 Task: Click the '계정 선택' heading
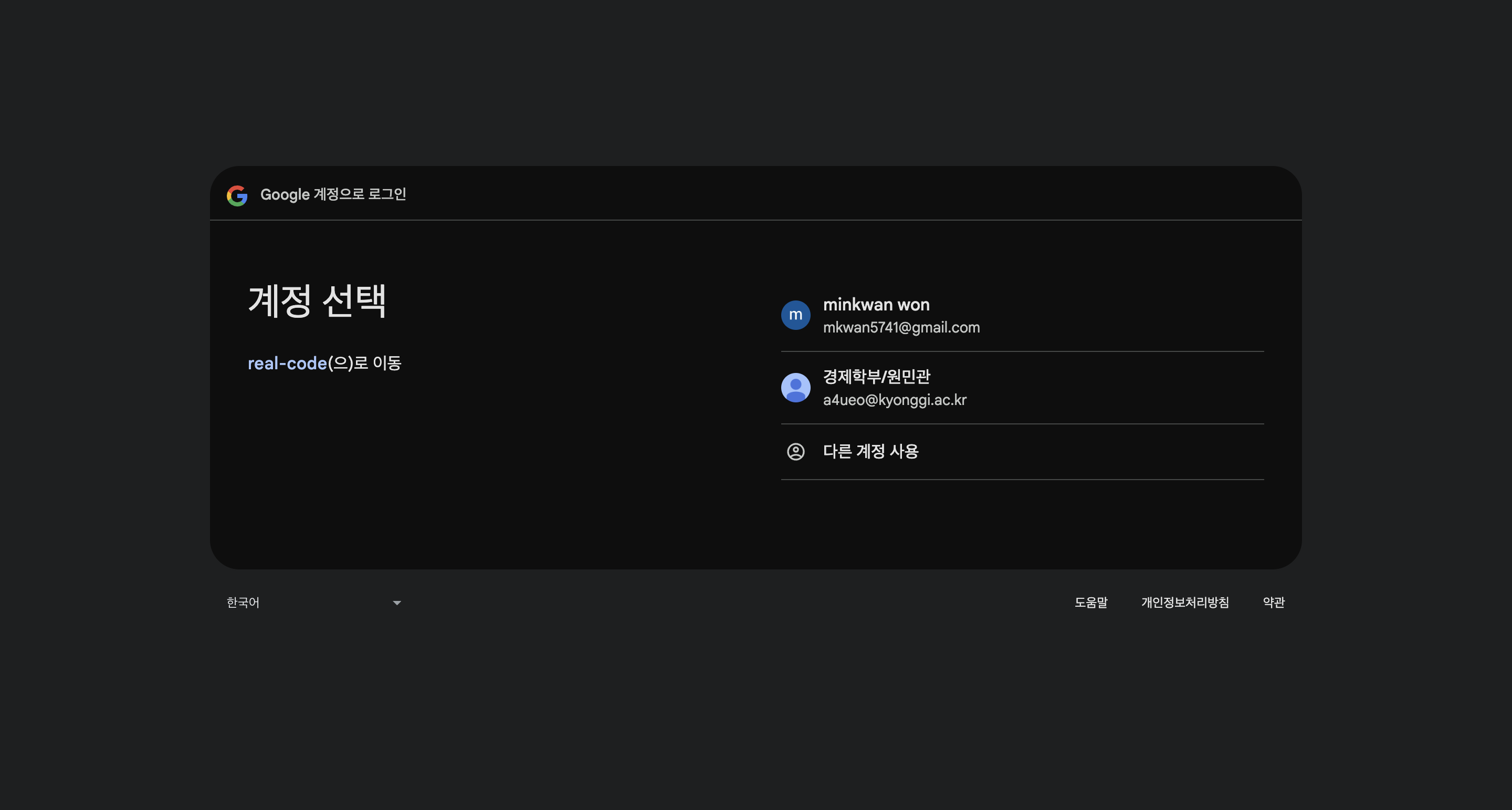pyautogui.click(x=317, y=301)
